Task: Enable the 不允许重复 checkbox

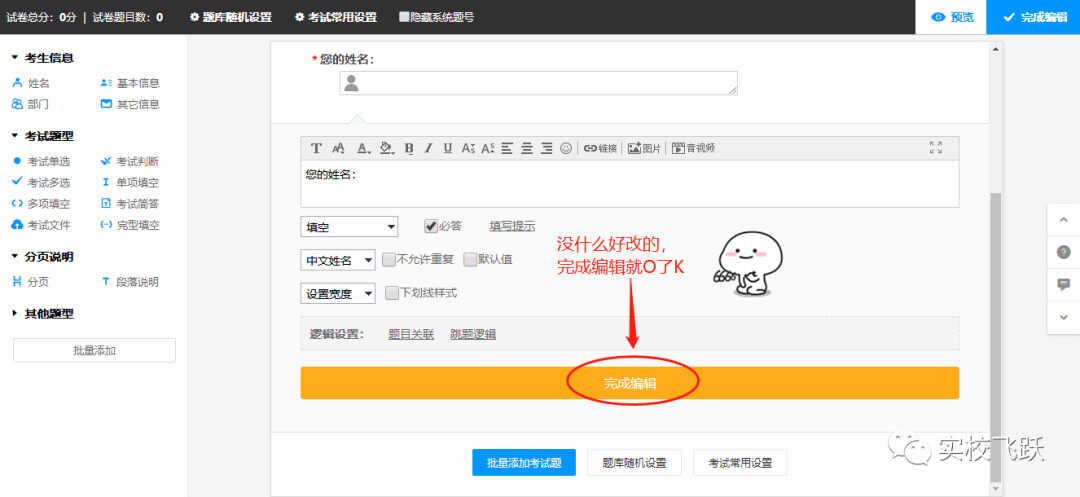Action: pos(388,260)
